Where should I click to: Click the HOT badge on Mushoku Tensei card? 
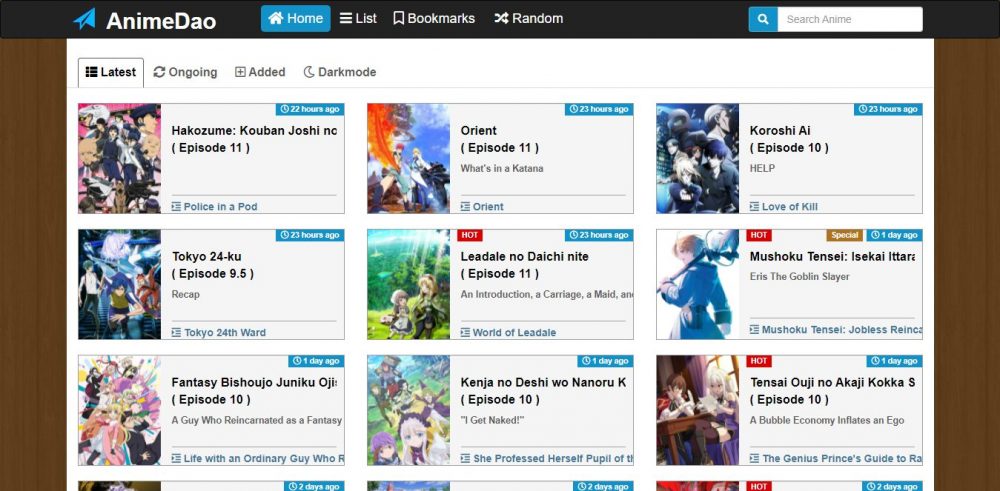pyautogui.click(x=759, y=235)
